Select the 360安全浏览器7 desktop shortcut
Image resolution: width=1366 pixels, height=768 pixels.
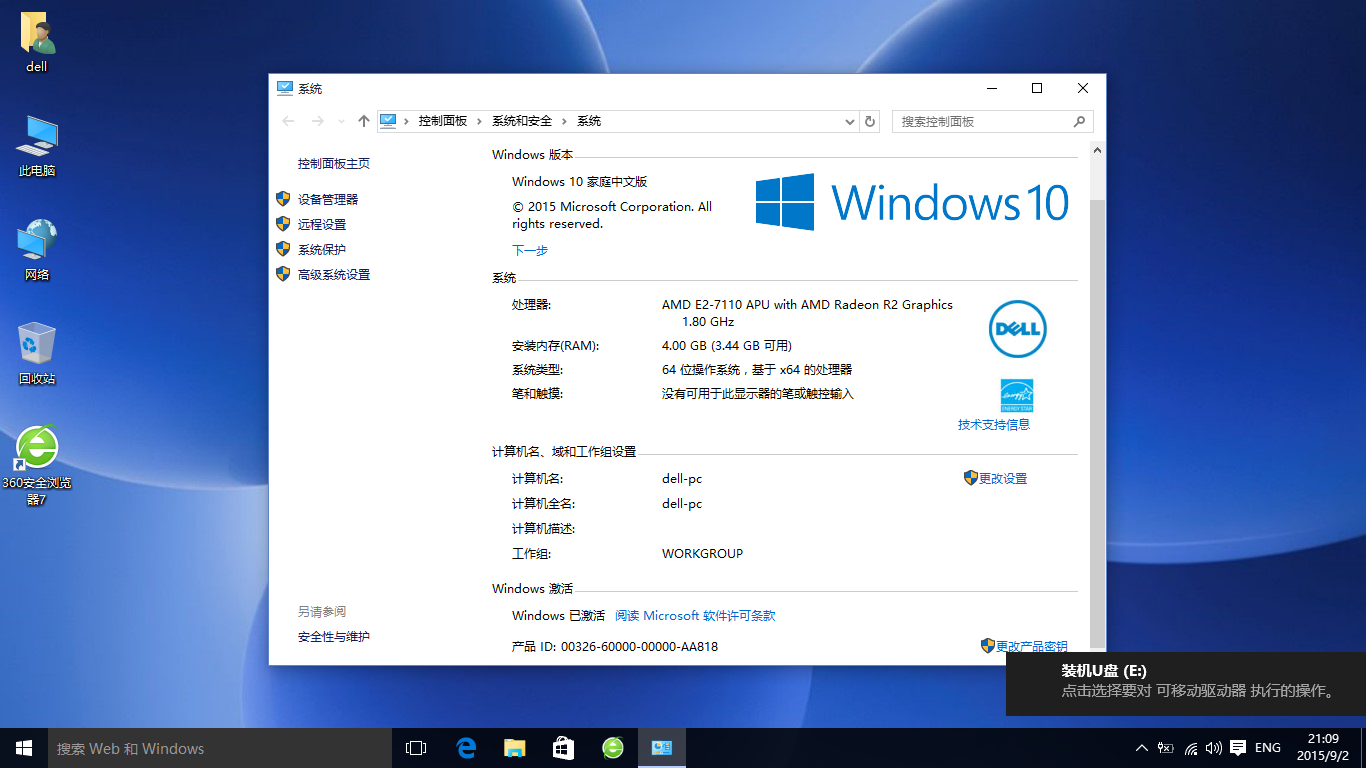(x=37, y=466)
